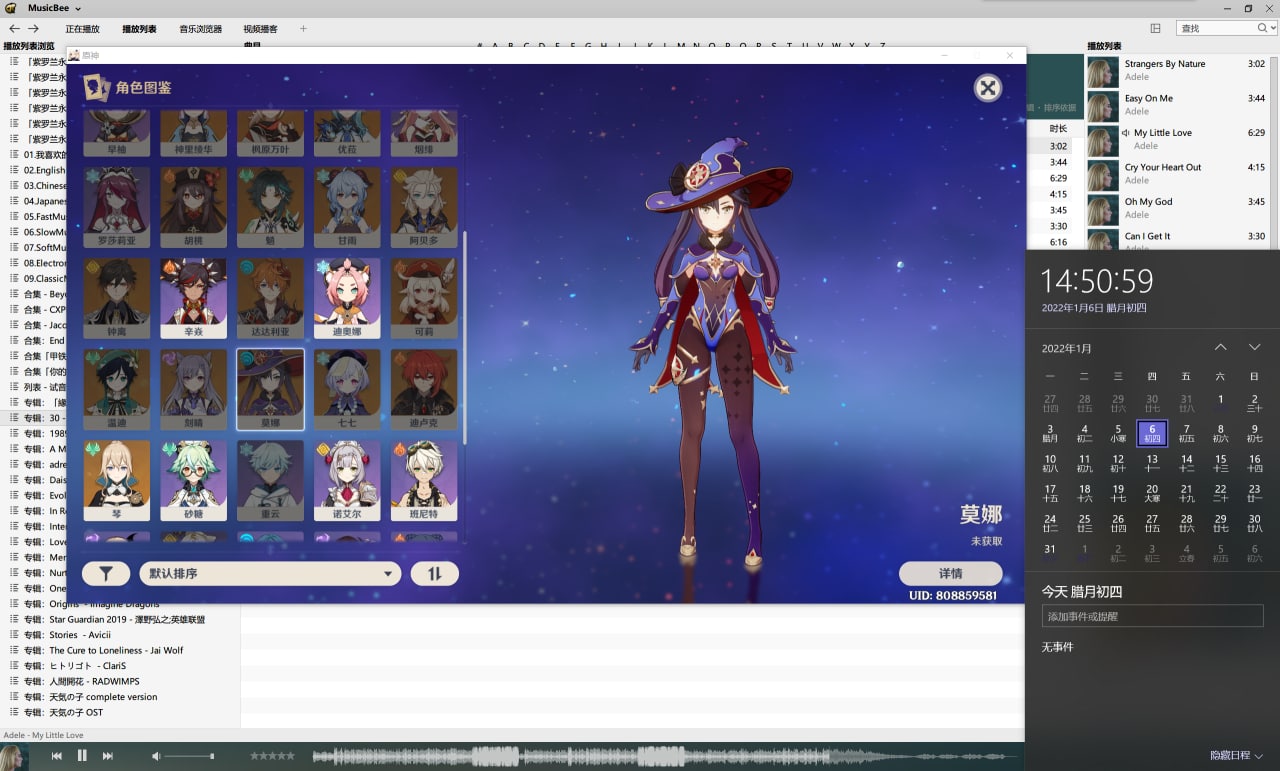
Task: Click the back arrow in MusicBee navigation
Action: click(x=14, y=29)
